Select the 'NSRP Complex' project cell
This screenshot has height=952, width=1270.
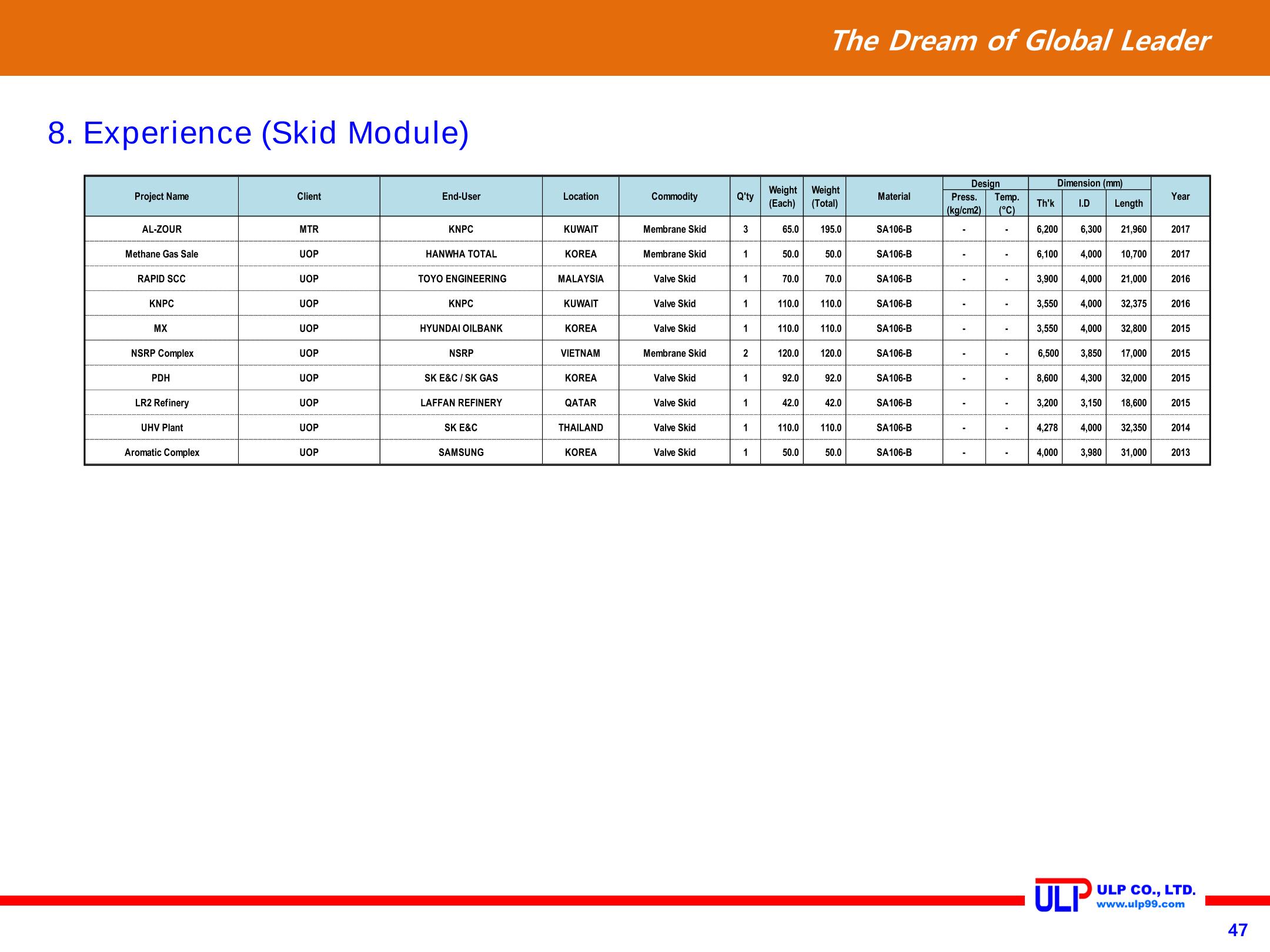pos(162,353)
